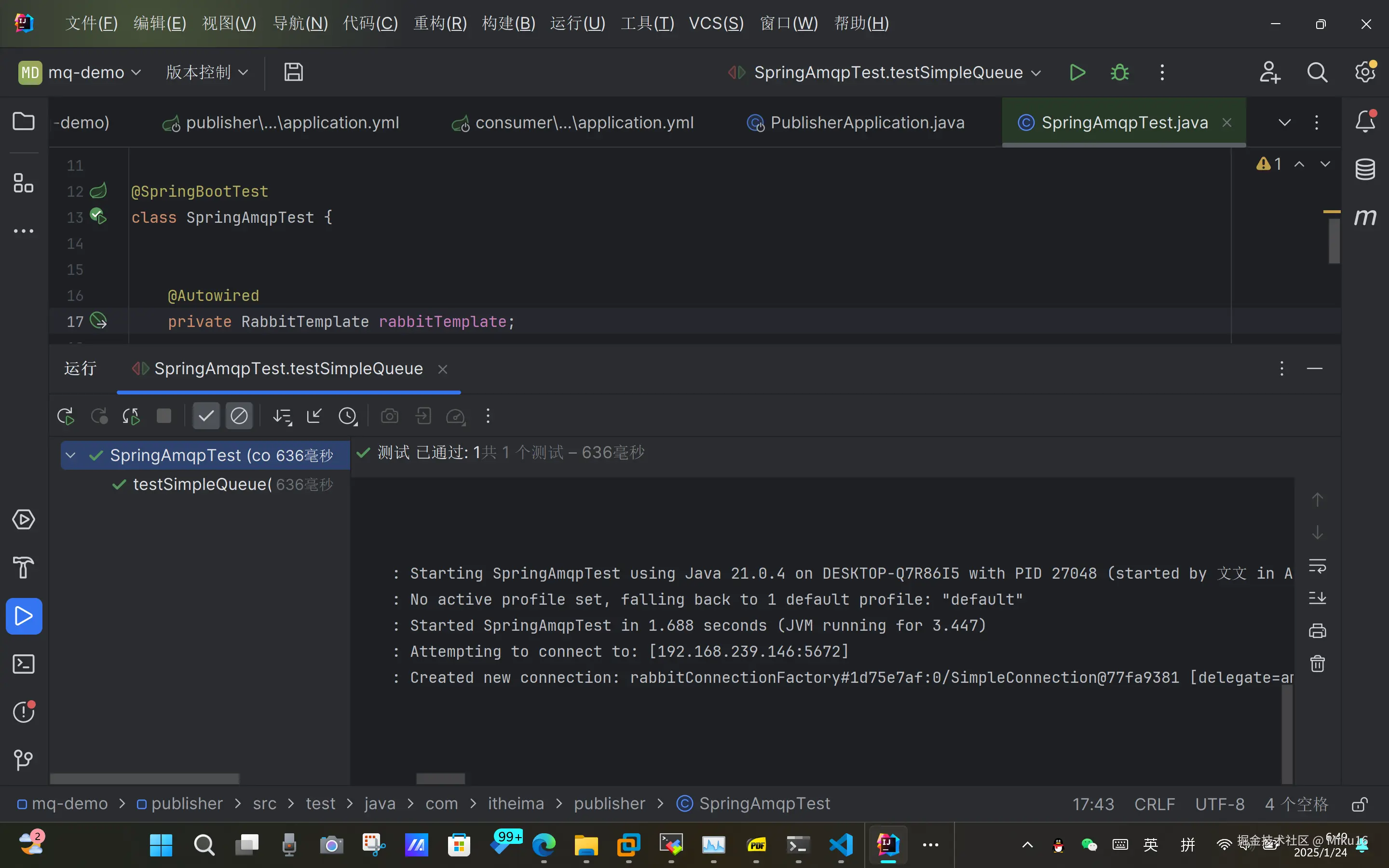1389x868 pixels.
Task: Rerun the tests in the run panel
Action: coord(66,416)
